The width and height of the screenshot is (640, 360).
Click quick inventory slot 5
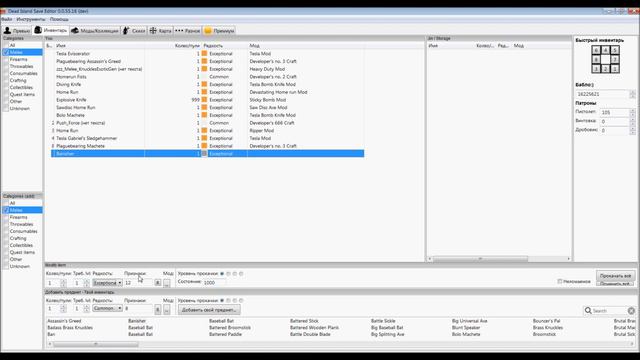click(615, 50)
